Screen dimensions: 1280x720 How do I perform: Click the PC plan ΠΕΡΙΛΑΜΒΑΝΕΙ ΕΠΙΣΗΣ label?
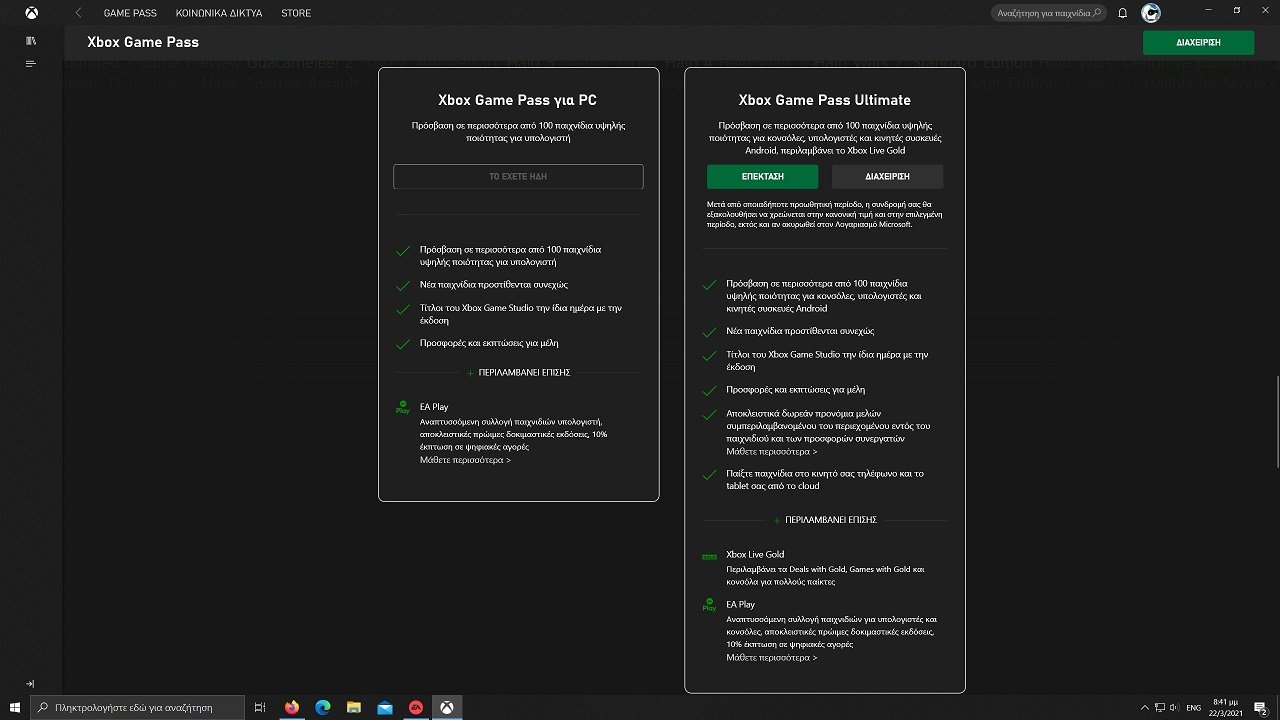(524, 372)
